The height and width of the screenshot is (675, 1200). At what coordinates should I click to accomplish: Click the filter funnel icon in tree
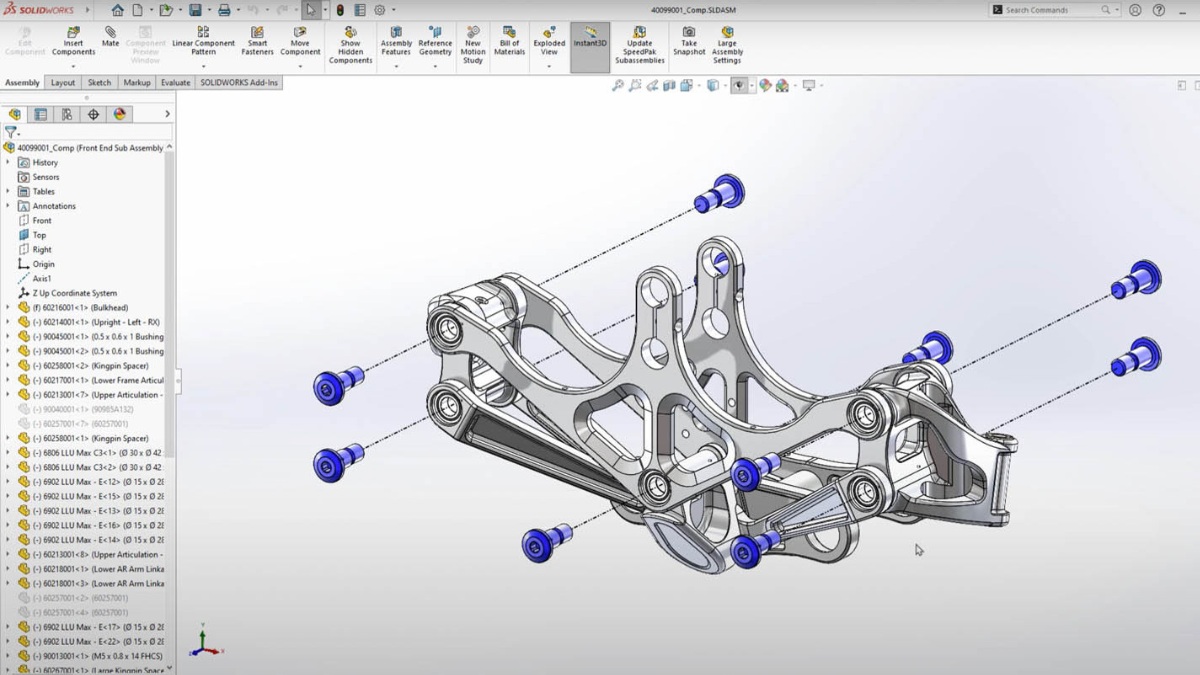tap(11, 132)
